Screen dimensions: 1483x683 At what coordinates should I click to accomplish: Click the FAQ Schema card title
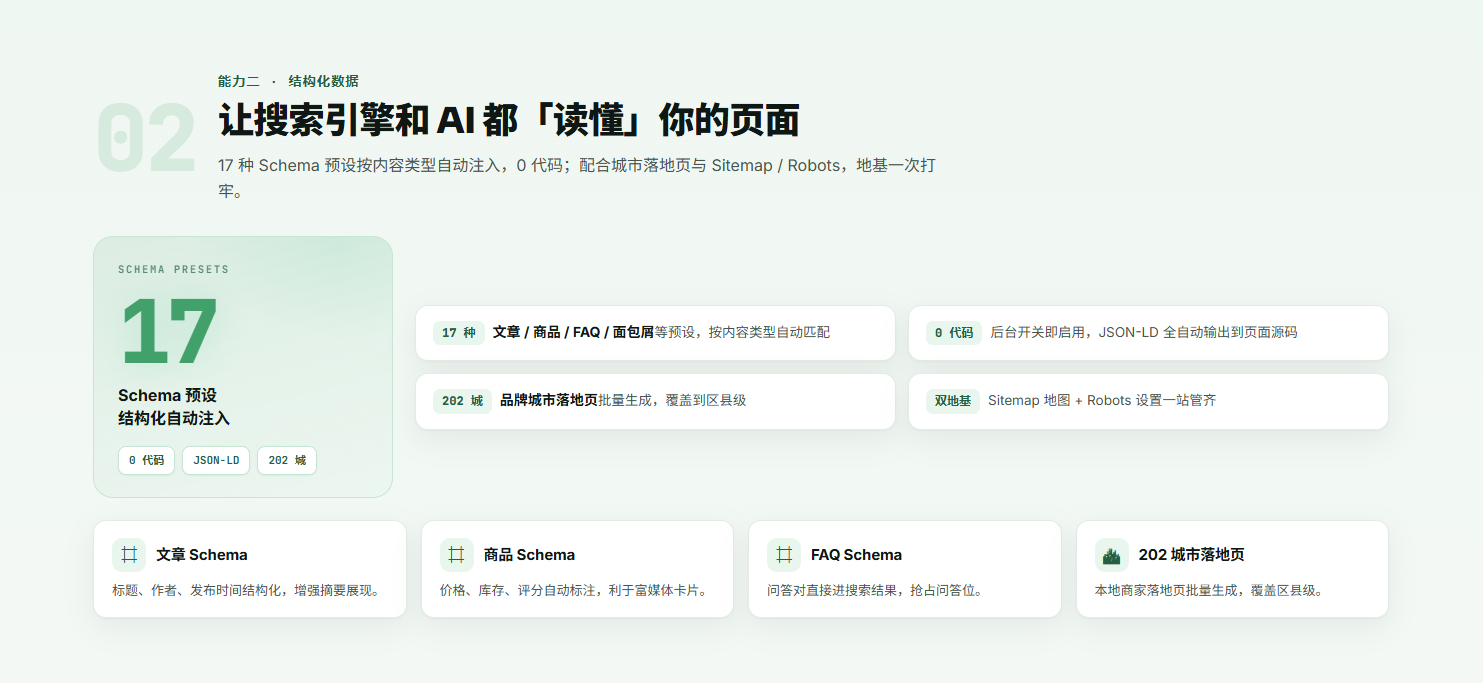point(856,555)
